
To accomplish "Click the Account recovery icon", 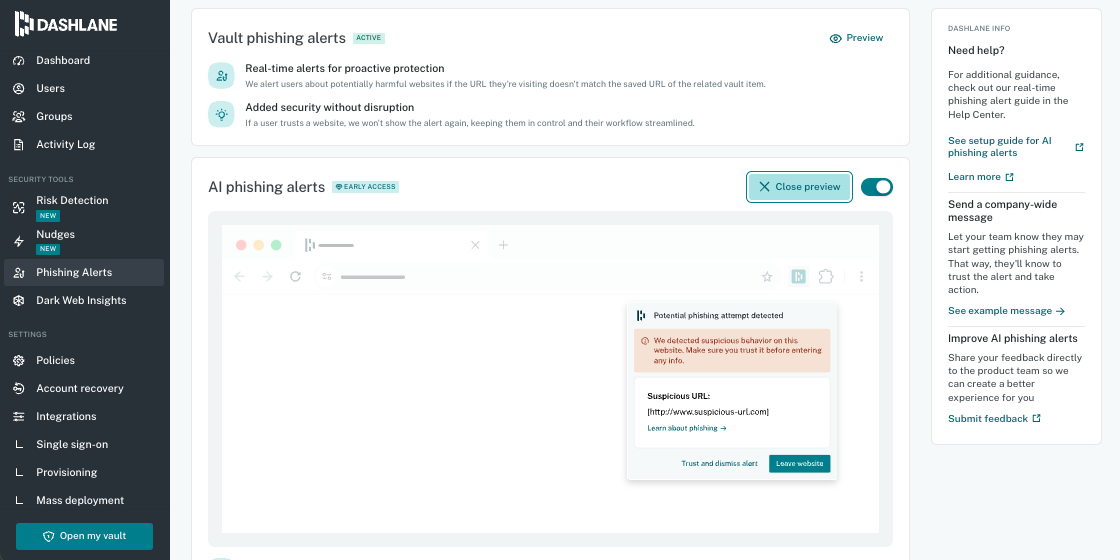I will (x=19, y=389).
